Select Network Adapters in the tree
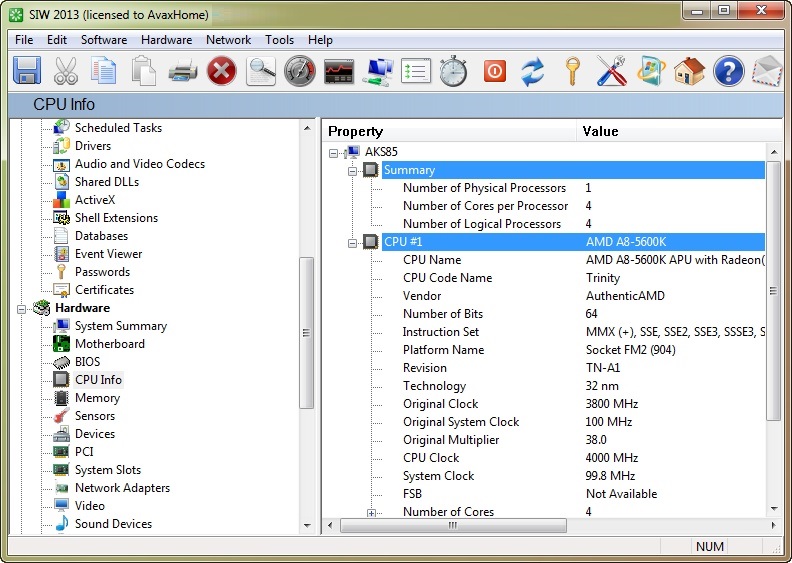The image size is (792, 563). tap(122, 488)
